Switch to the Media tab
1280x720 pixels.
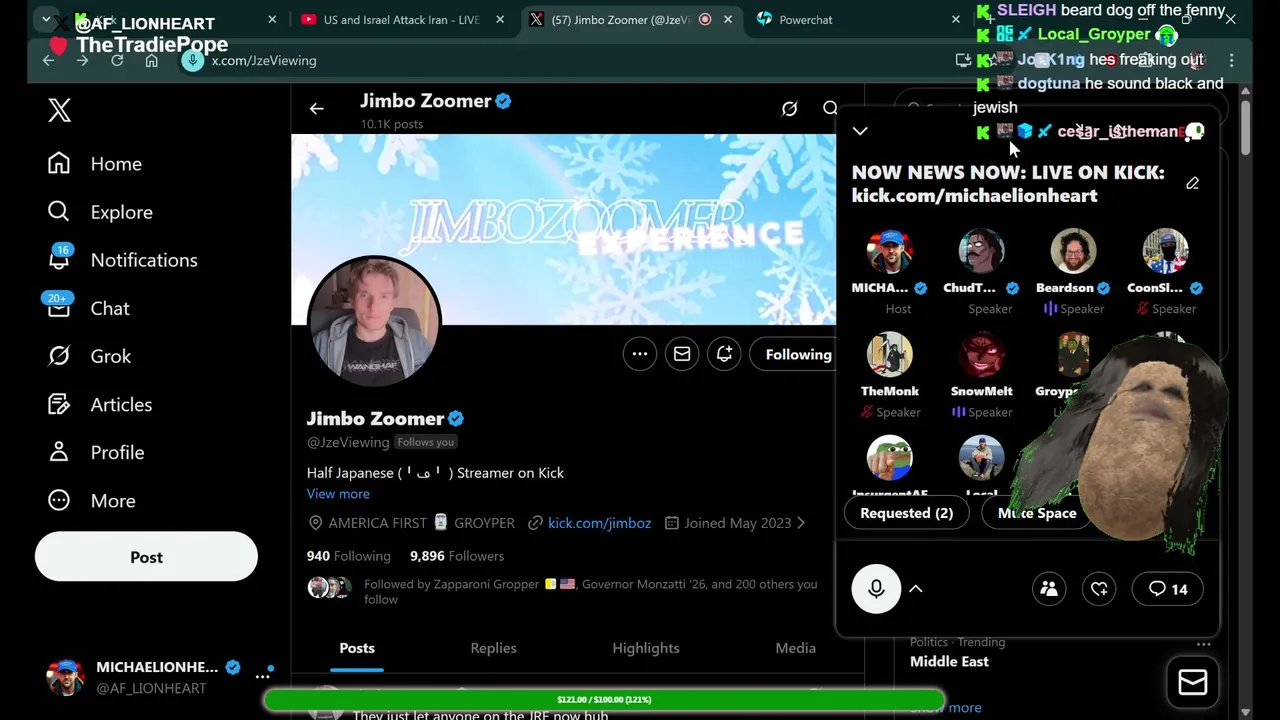(x=796, y=648)
